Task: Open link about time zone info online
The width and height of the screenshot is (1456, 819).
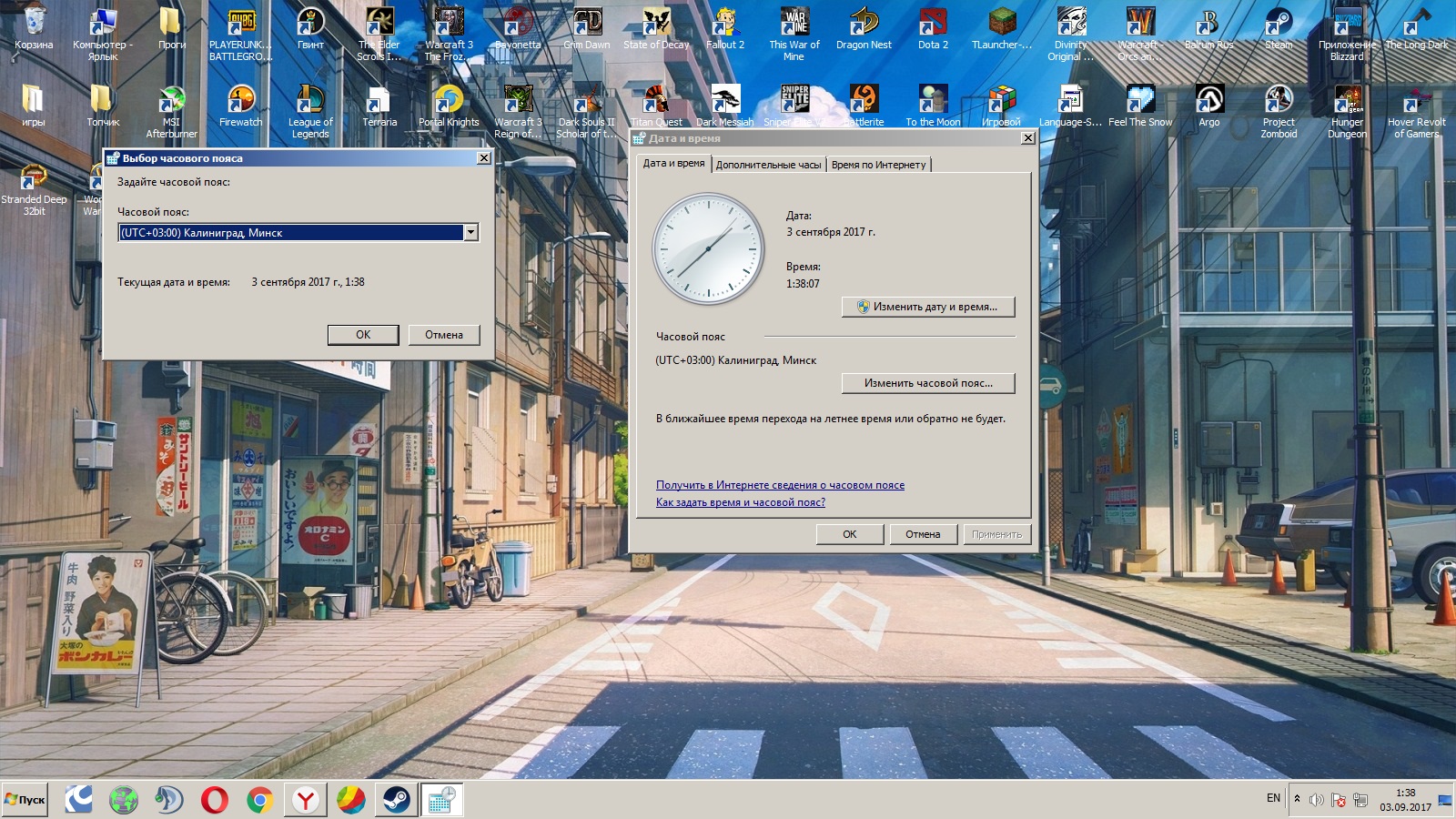Action: [x=780, y=485]
